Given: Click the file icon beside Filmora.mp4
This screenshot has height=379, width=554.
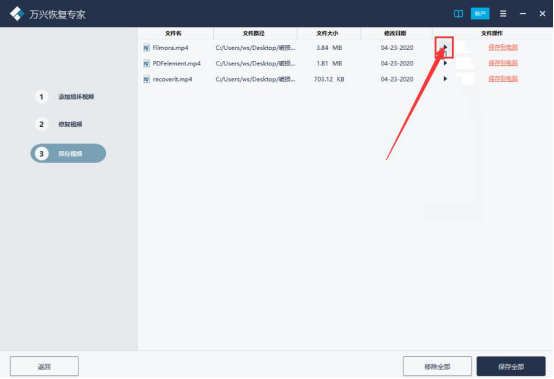Looking at the screenshot, I should (x=146, y=48).
